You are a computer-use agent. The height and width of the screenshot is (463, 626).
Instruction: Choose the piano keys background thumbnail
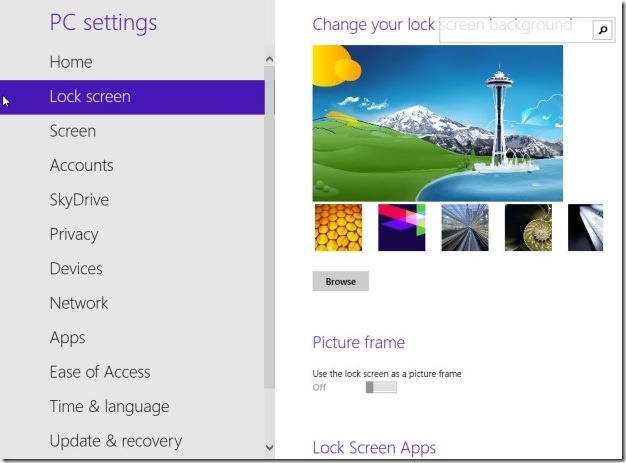click(585, 228)
